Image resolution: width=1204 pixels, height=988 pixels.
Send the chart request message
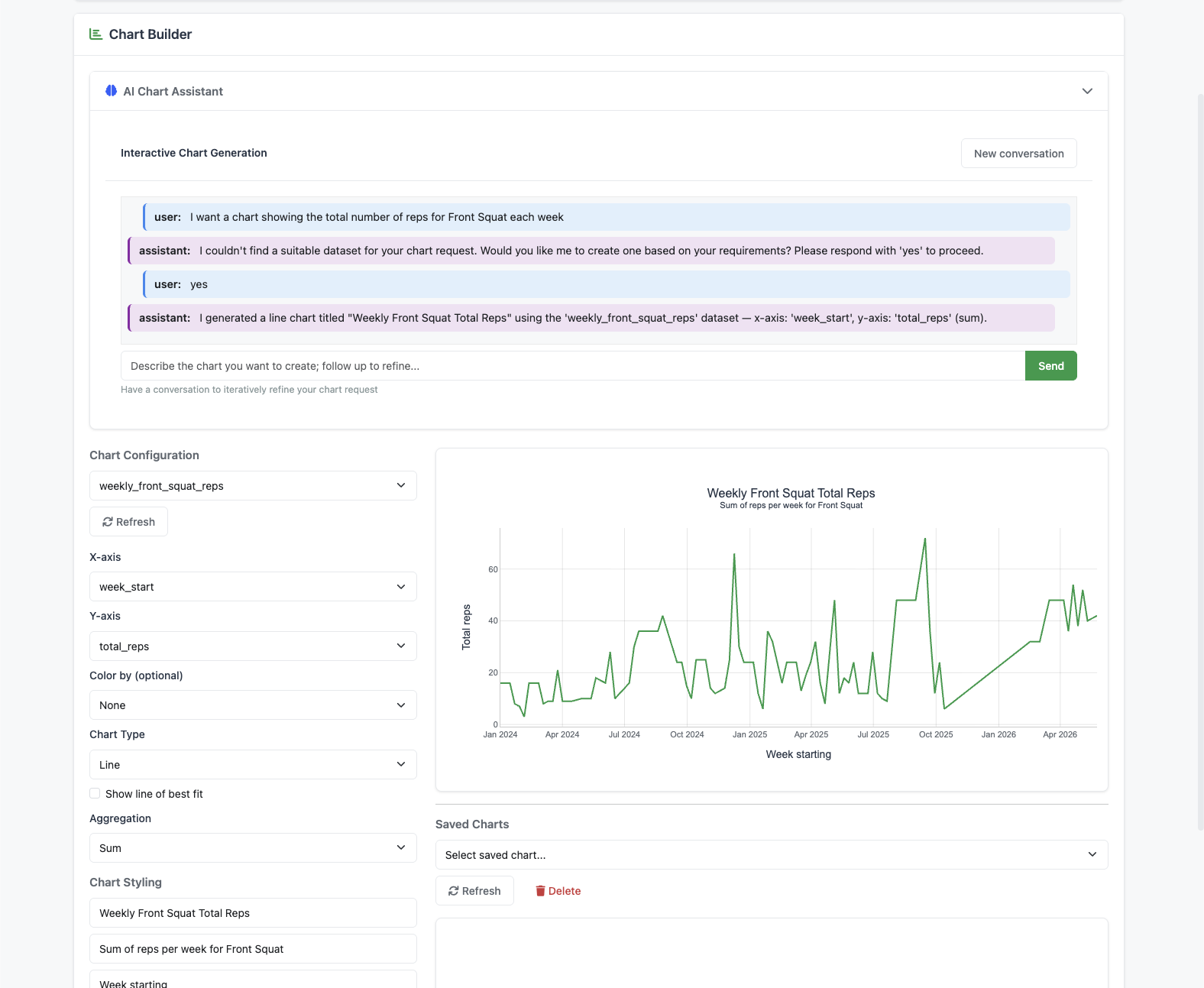coord(1050,366)
